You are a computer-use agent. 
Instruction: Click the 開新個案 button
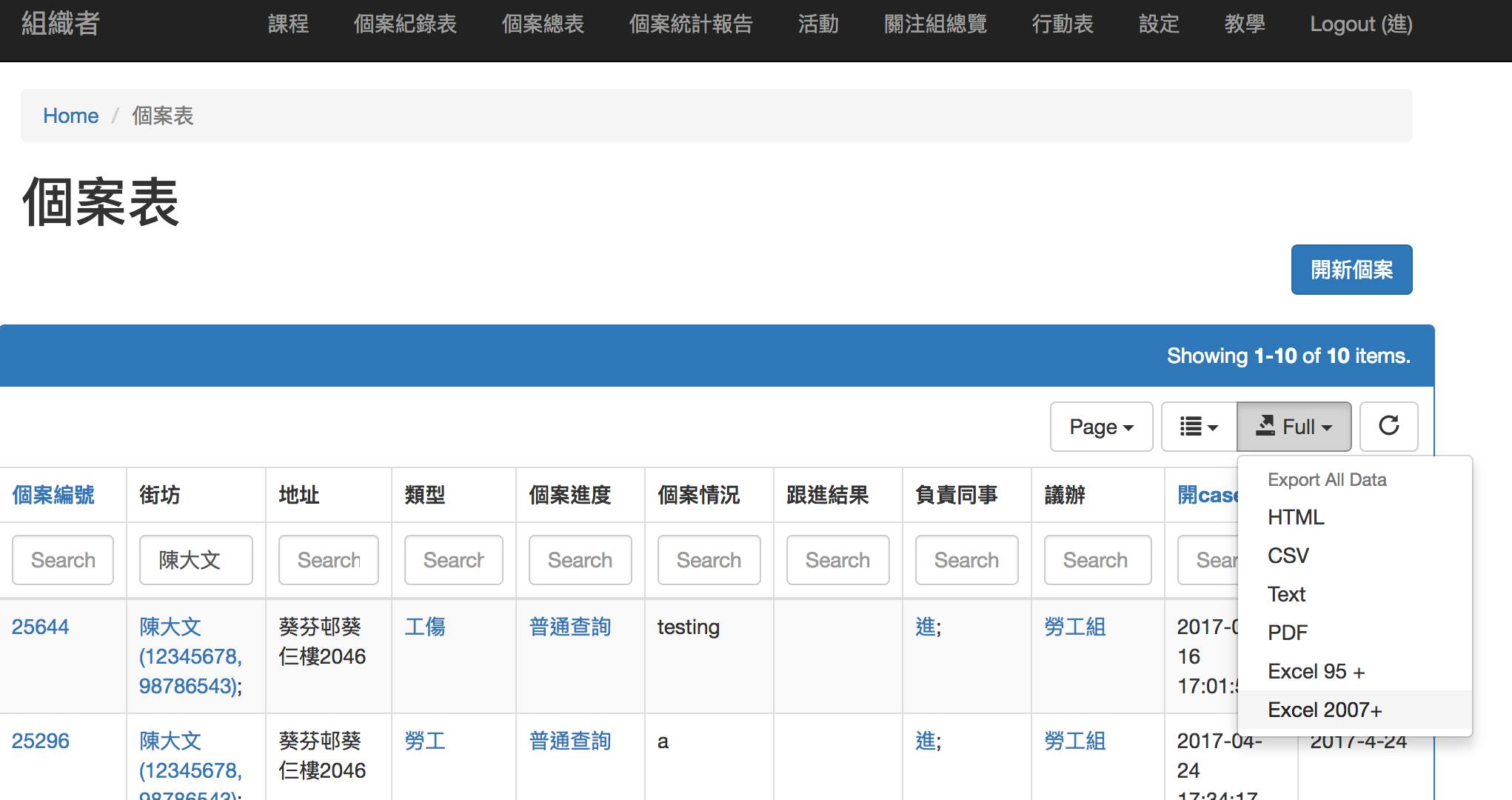tap(1351, 270)
